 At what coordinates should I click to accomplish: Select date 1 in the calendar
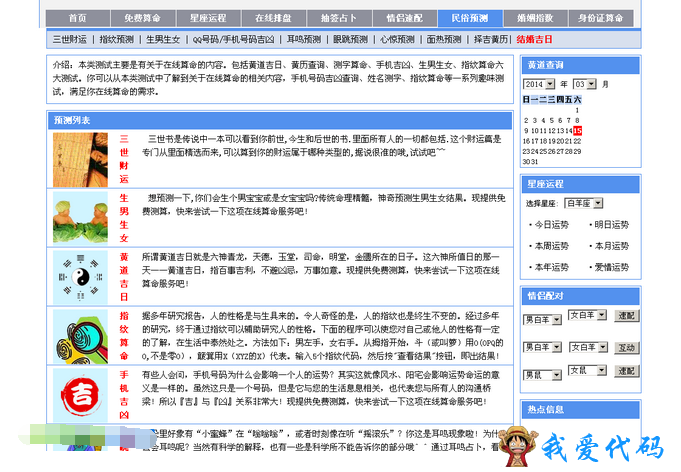577,110
